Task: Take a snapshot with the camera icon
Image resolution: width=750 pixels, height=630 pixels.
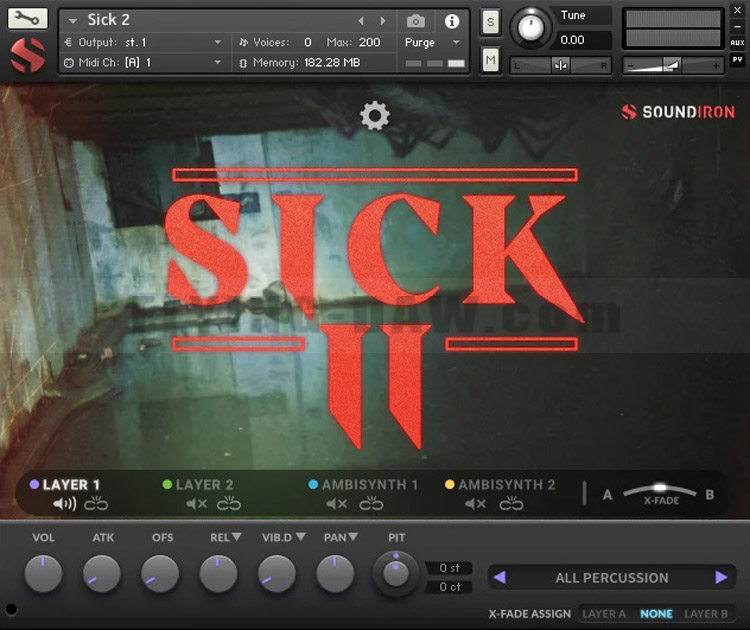Action: 416,21
